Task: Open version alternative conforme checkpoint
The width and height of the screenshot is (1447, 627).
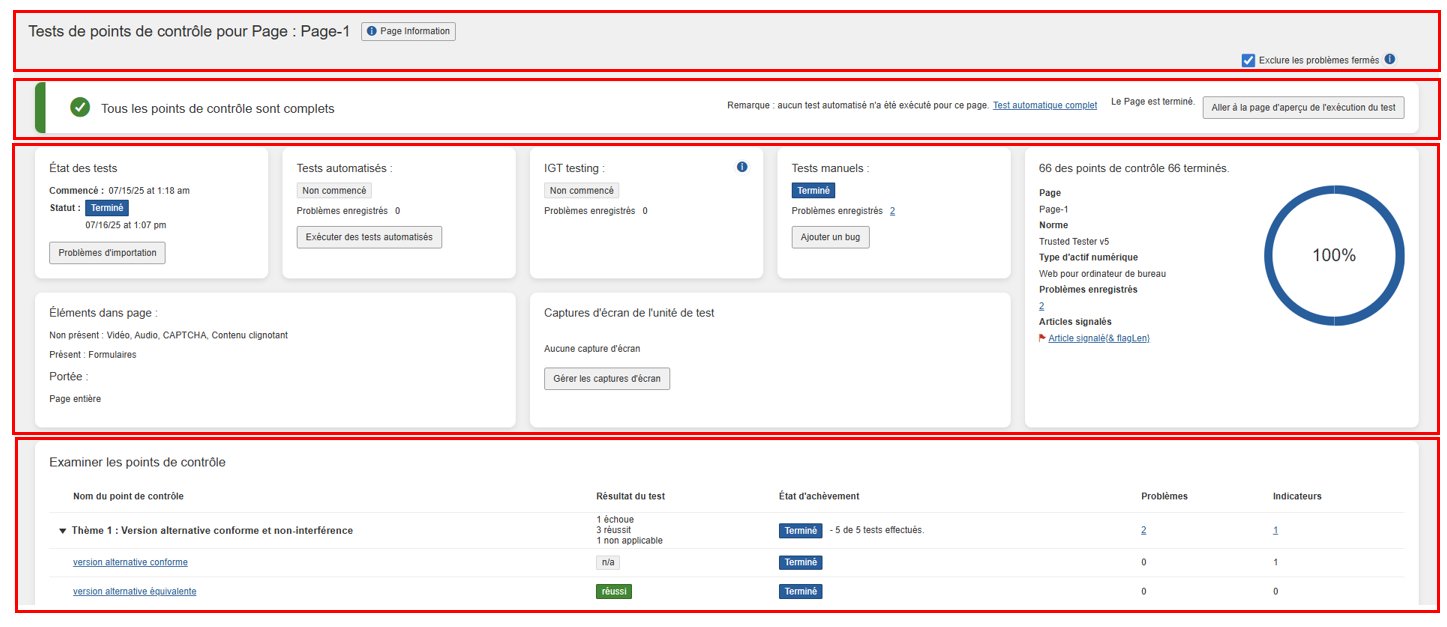Action: [130, 562]
